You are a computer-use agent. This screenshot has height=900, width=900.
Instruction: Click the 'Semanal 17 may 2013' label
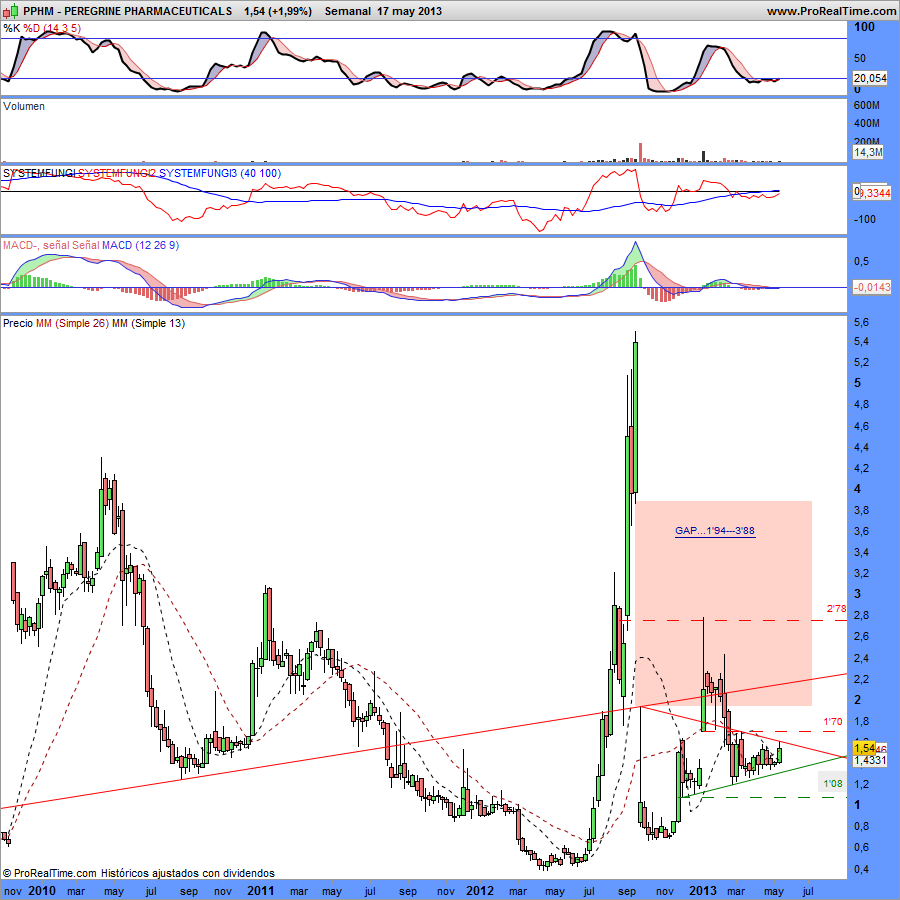click(x=383, y=11)
